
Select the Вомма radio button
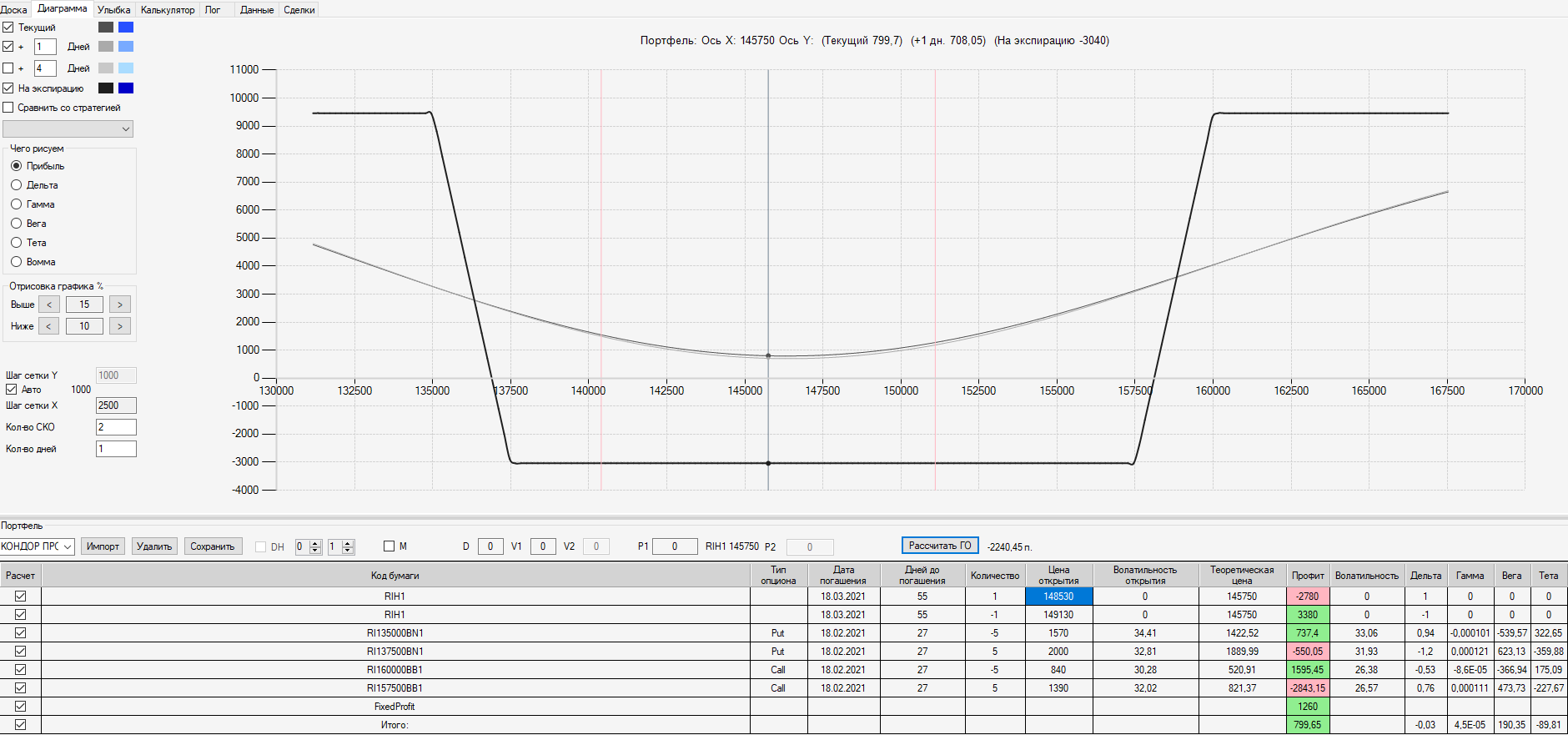[17, 262]
